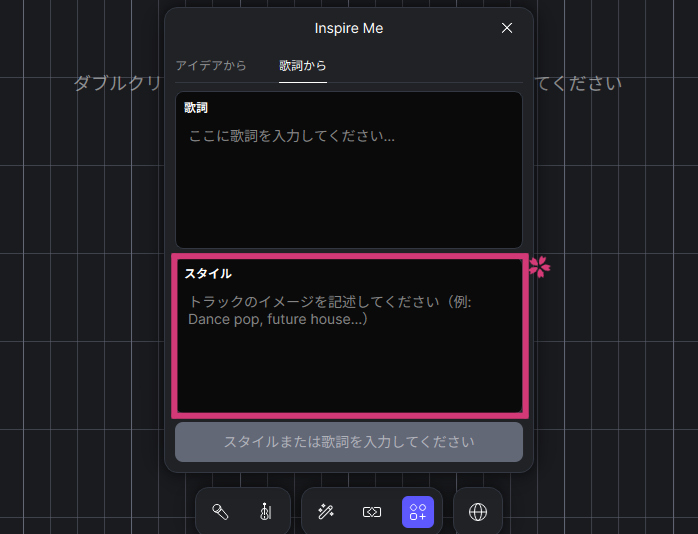The height and width of the screenshot is (534, 698).
Task: Click the Inspire Me dialog title
Action: [x=349, y=28]
